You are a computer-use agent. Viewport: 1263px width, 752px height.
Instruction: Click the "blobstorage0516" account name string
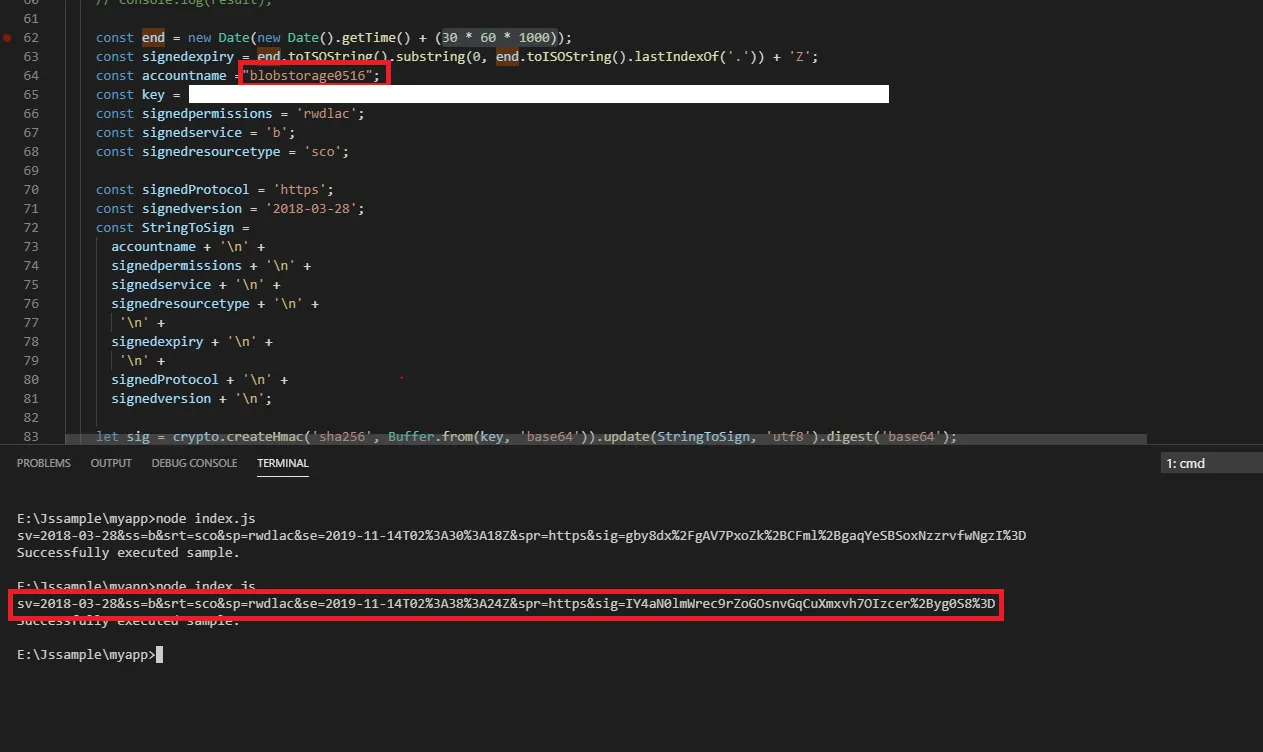tap(309, 75)
